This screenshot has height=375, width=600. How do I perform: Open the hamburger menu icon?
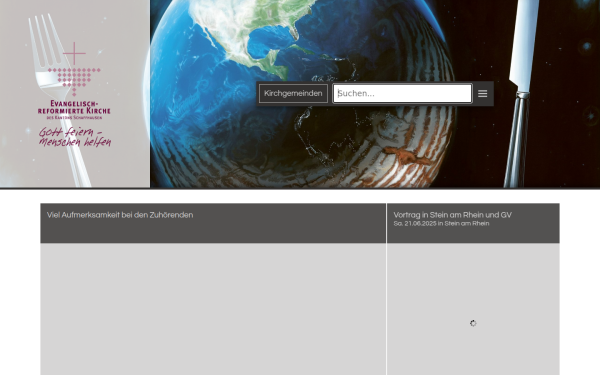pos(483,94)
